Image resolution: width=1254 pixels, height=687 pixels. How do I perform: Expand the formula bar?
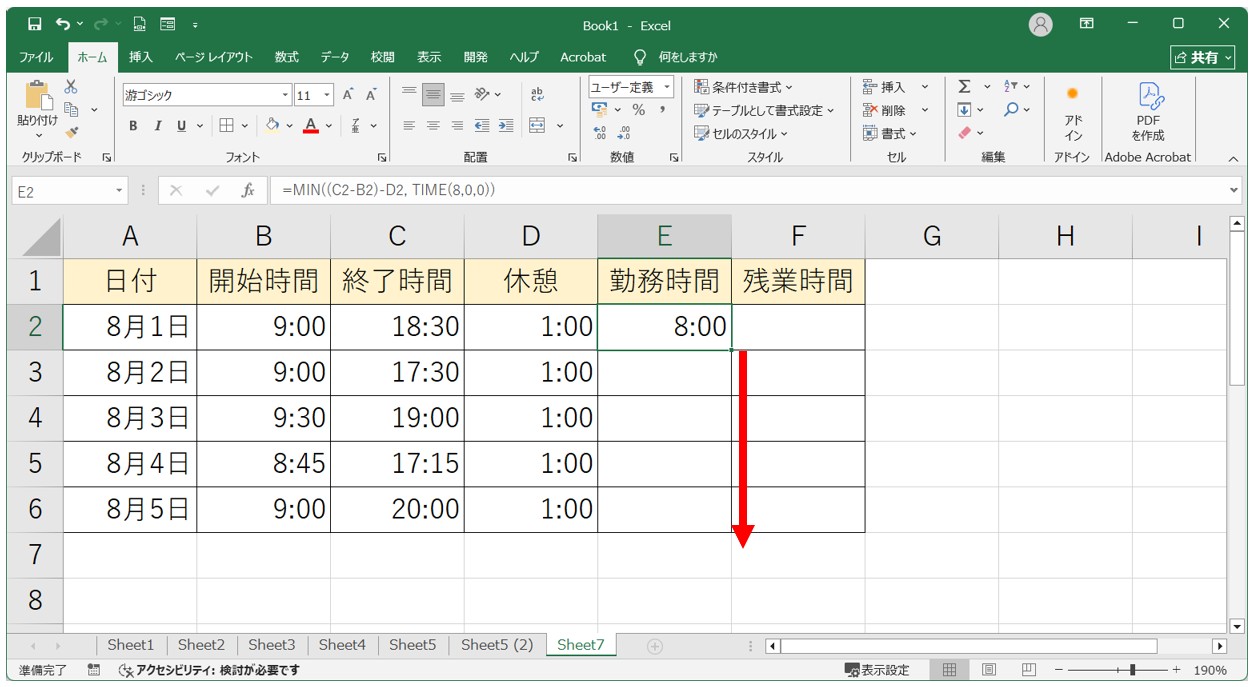1234,190
